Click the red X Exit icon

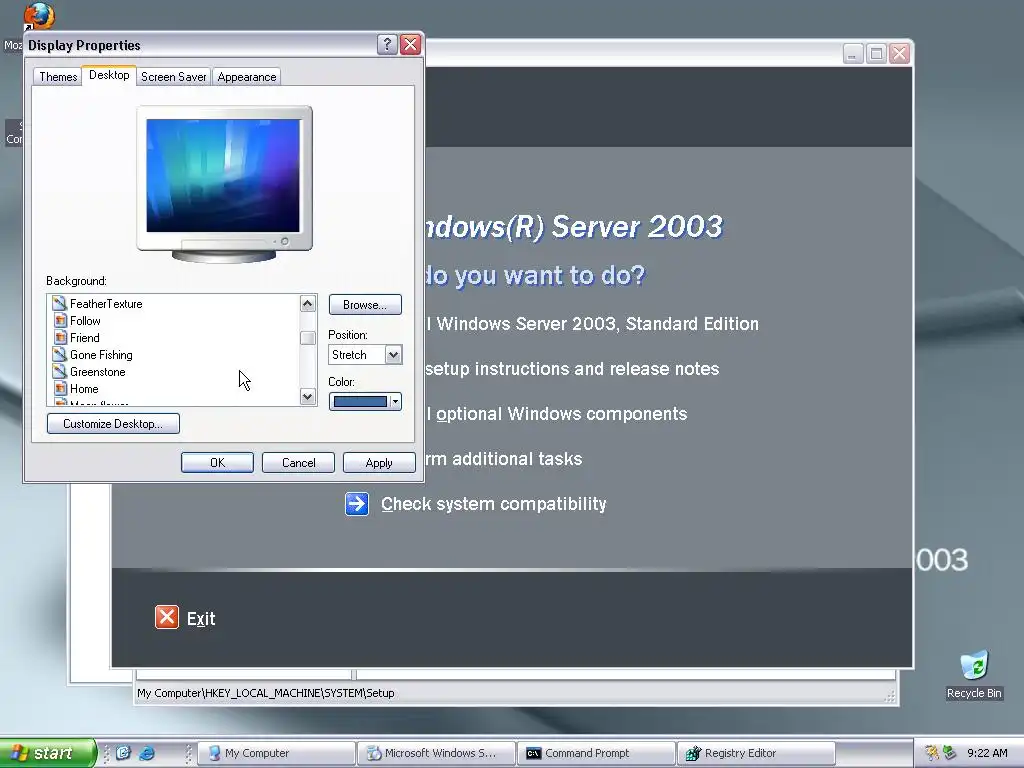(x=167, y=616)
